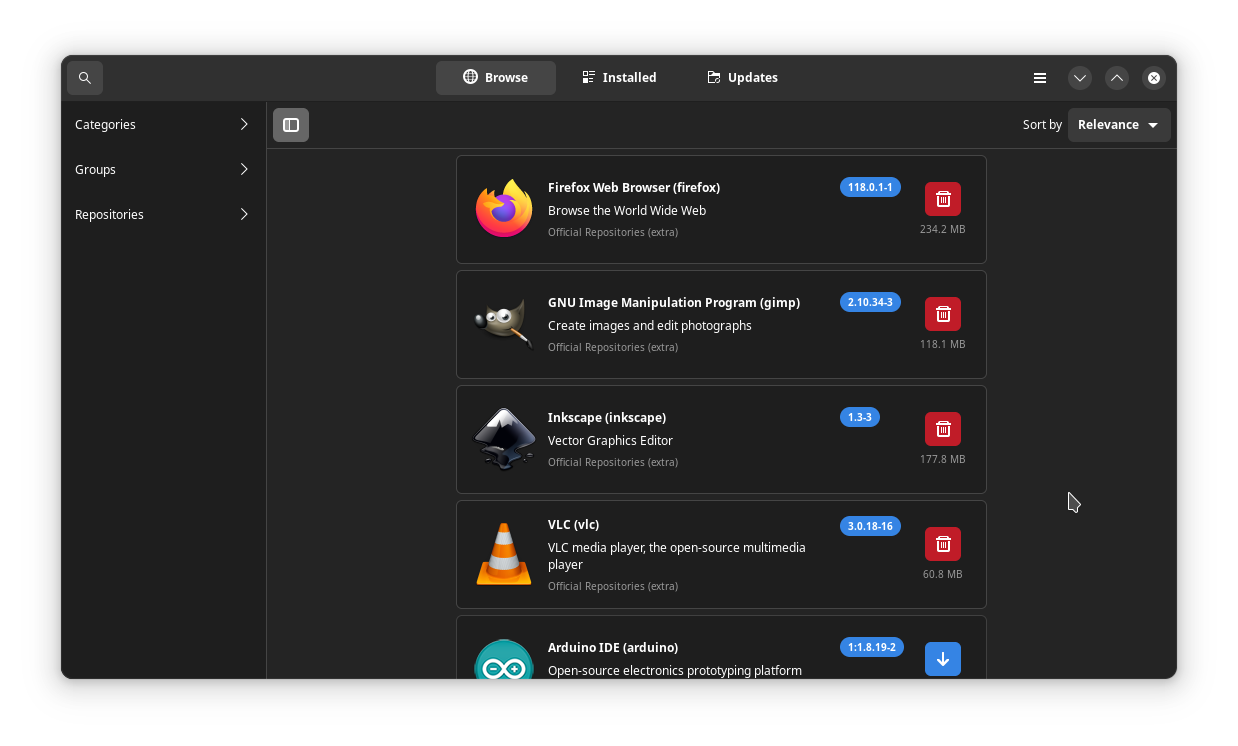Click the Vector Graphics Editor description

pyautogui.click(x=610, y=441)
